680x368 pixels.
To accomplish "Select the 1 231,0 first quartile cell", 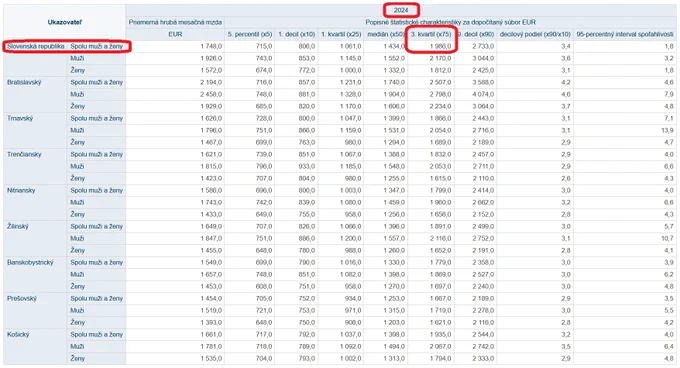I will coord(350,82).
